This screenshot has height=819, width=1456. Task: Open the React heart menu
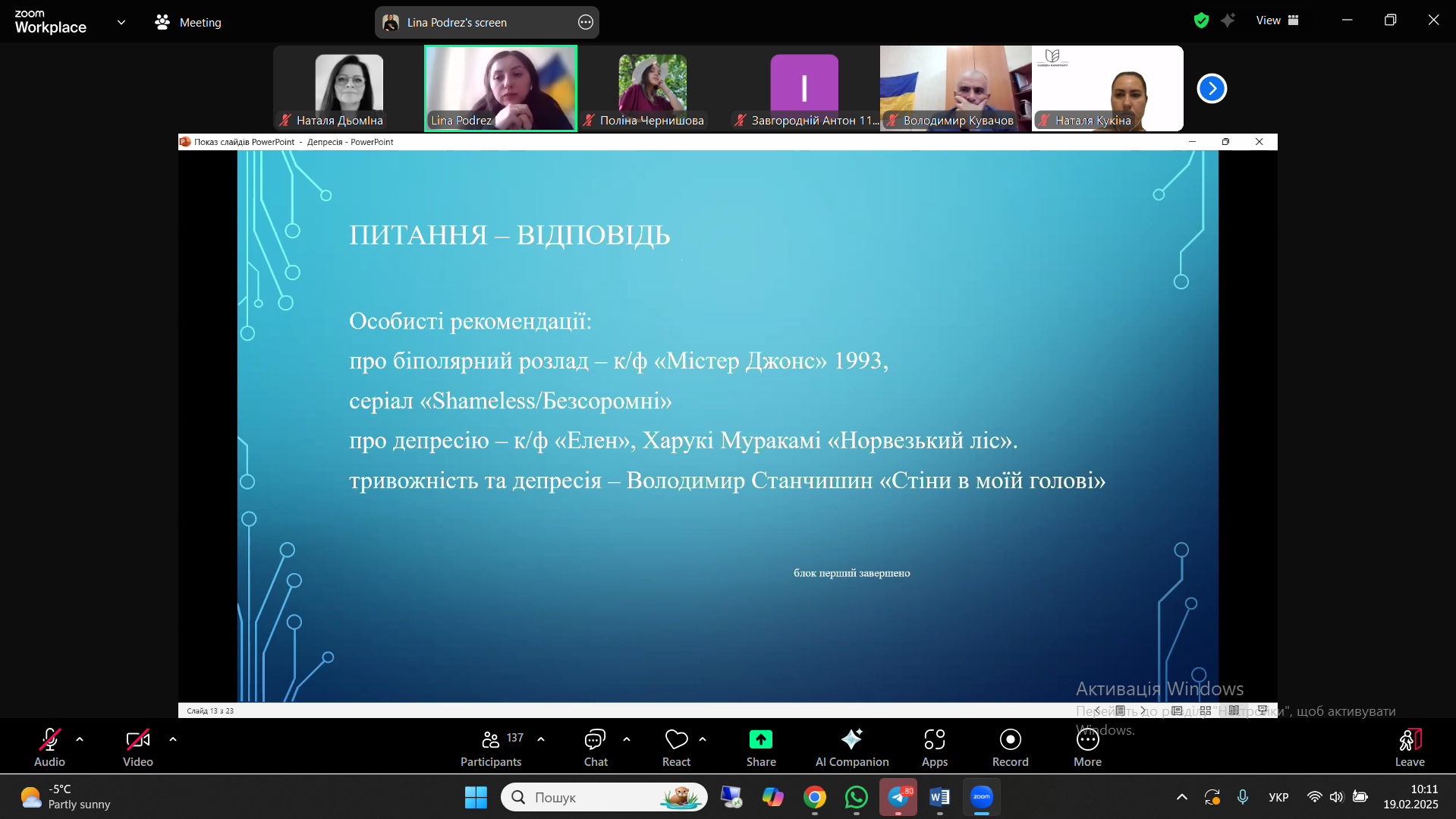[x=676, y=747]
